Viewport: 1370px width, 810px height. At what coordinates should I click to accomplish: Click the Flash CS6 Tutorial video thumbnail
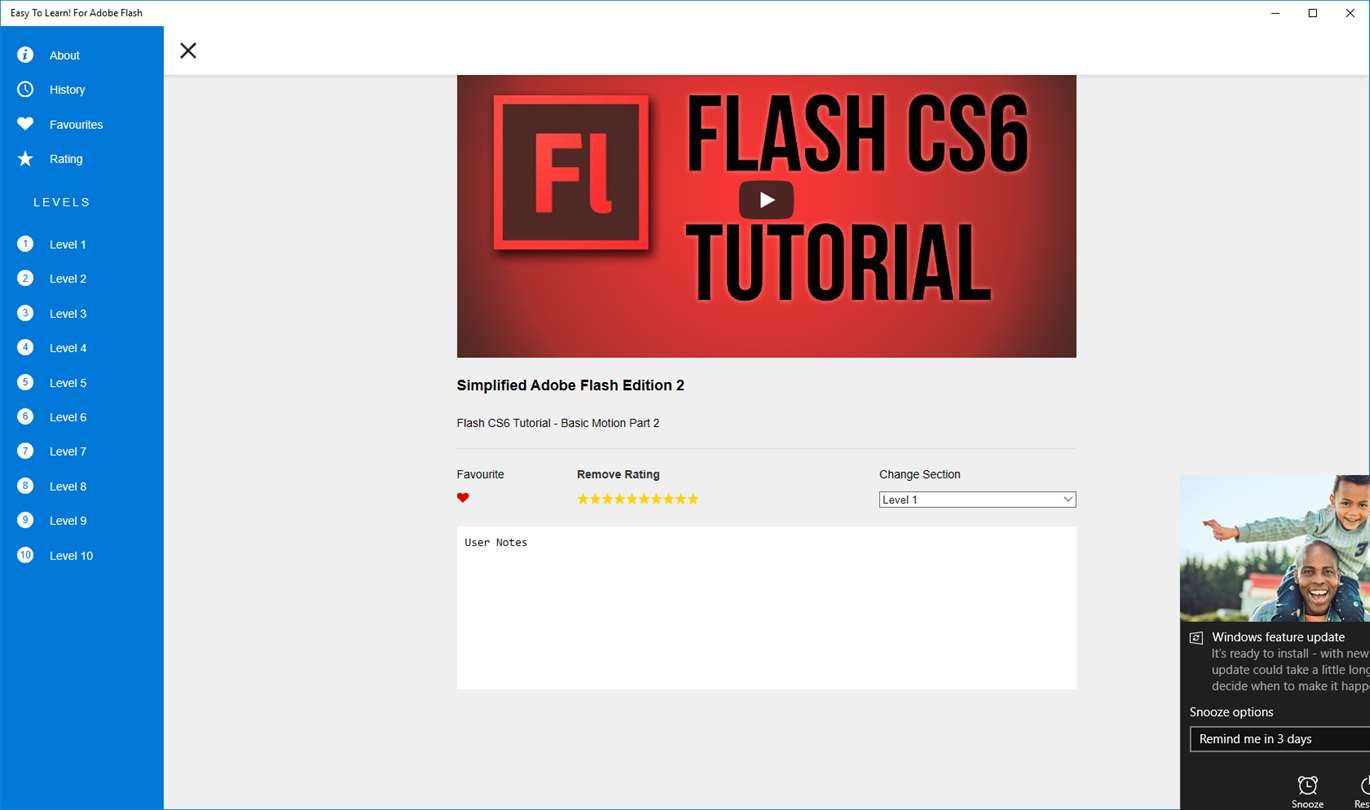[766, 216]
